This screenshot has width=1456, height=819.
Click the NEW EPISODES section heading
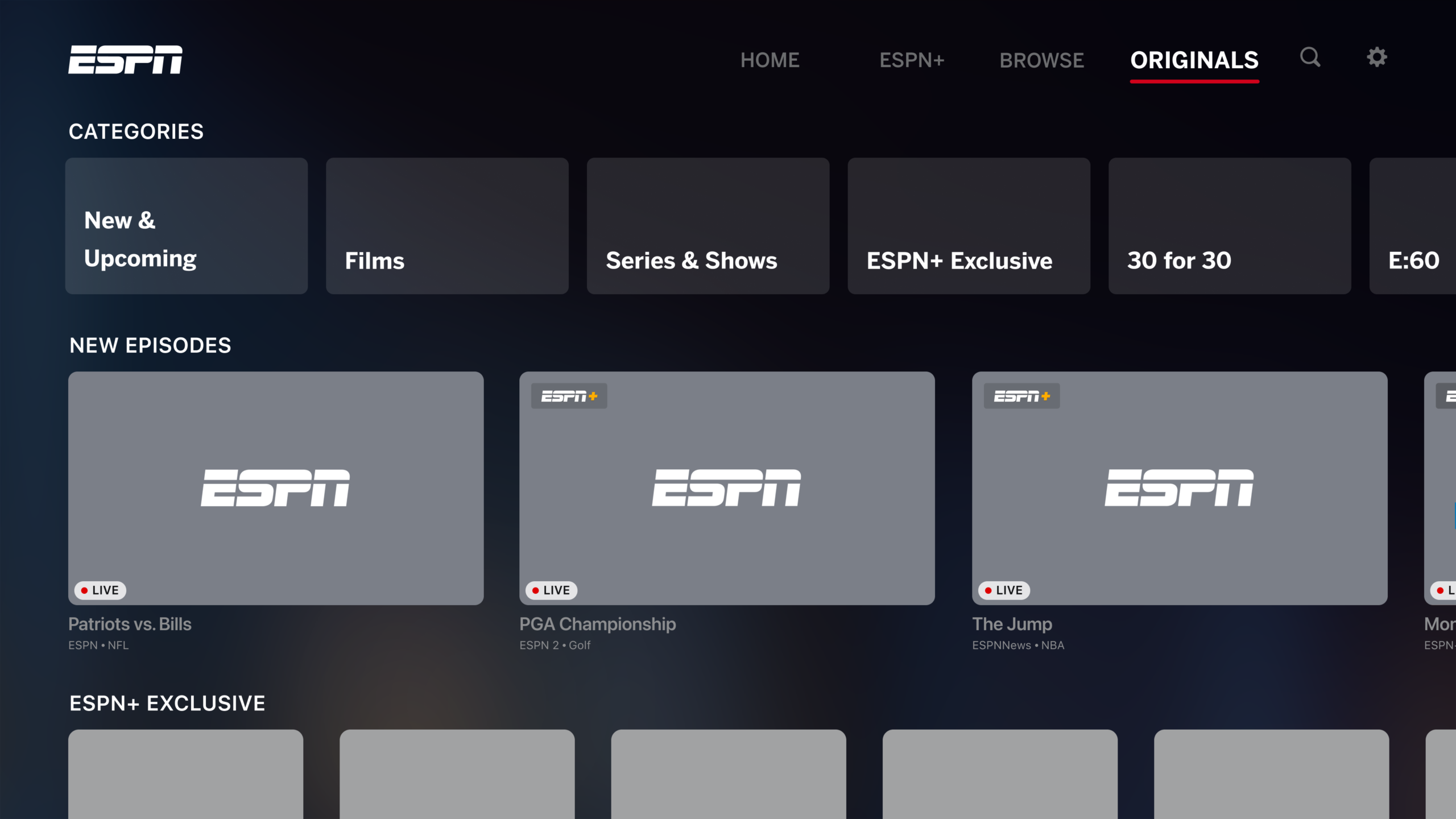tap(150, 345)
